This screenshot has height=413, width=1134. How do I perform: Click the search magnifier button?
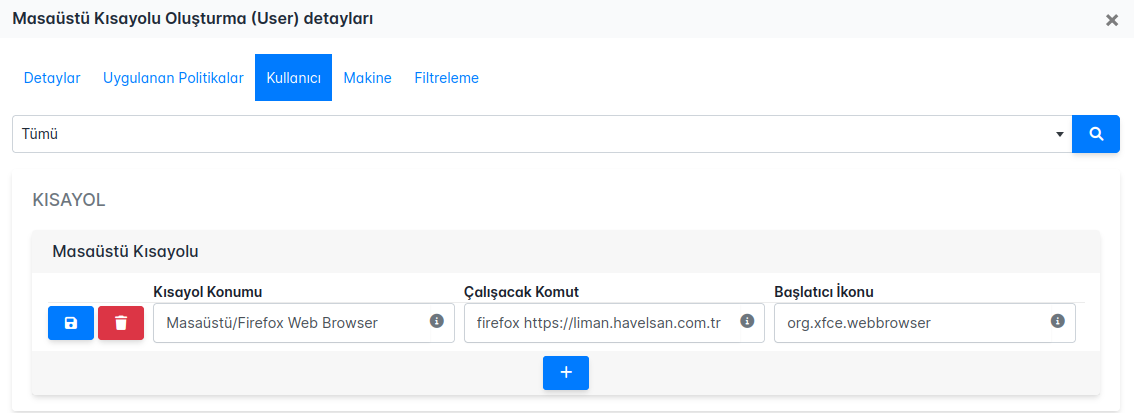pyautogui.click(x=1095, y=134)
